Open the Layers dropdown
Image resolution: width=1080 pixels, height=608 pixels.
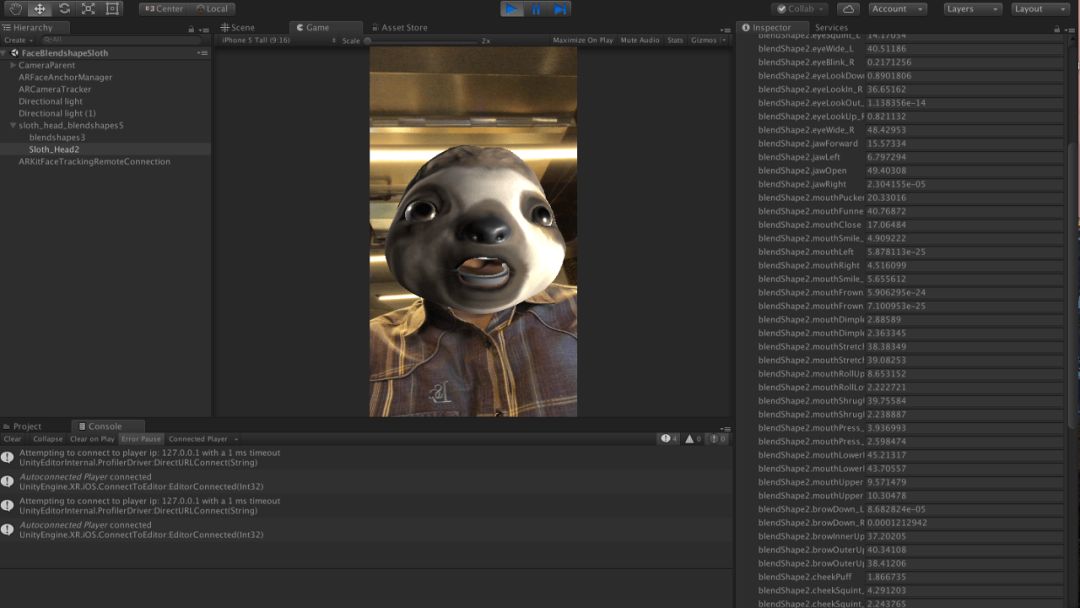coord(972,9)
